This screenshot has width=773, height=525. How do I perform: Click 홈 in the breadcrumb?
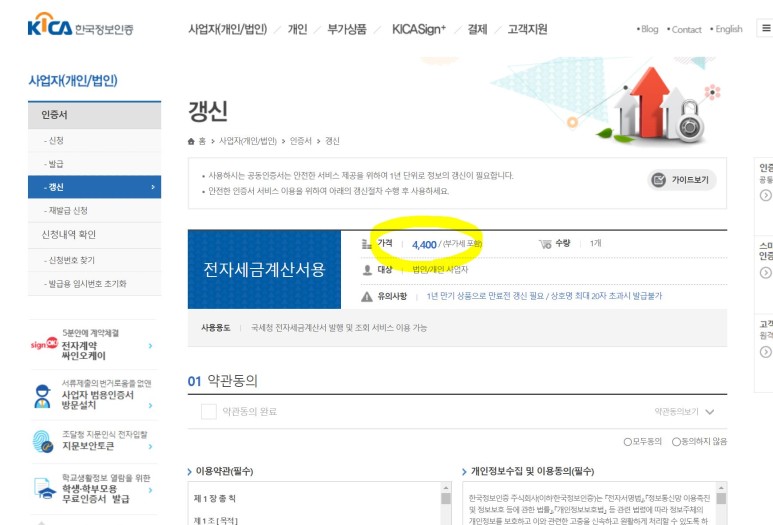click(x=202, y=141)
